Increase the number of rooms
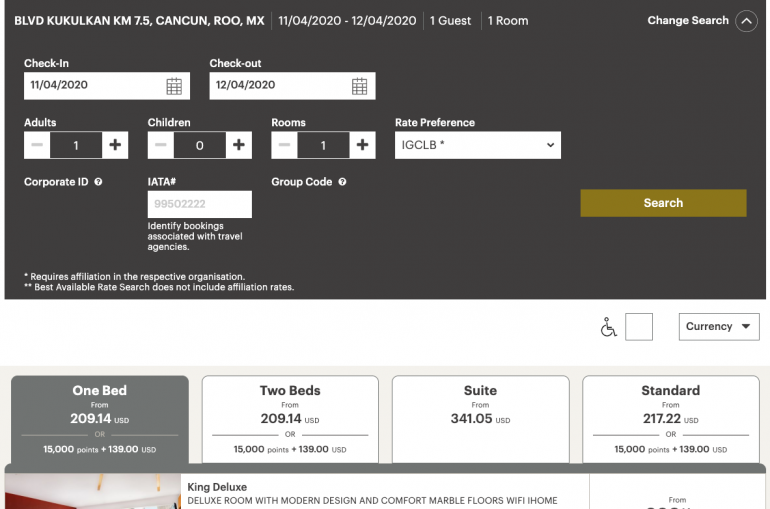 363,145
